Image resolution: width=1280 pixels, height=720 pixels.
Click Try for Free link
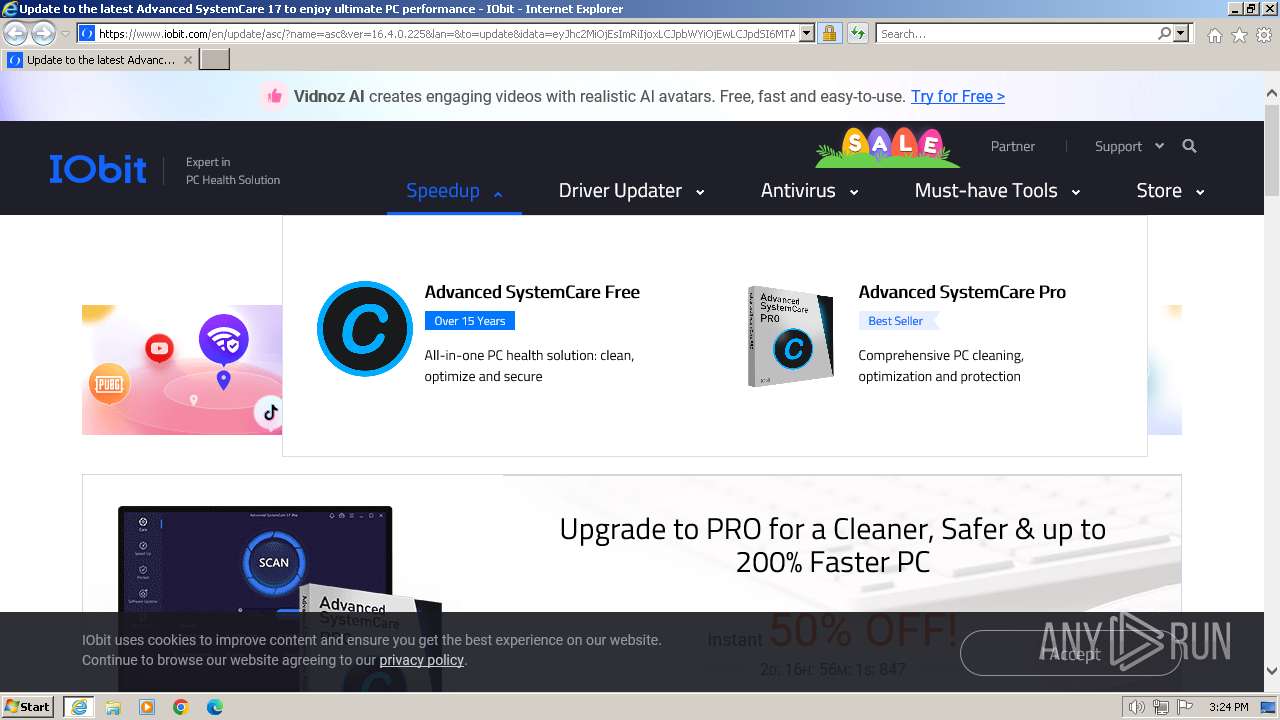[958, 96]
